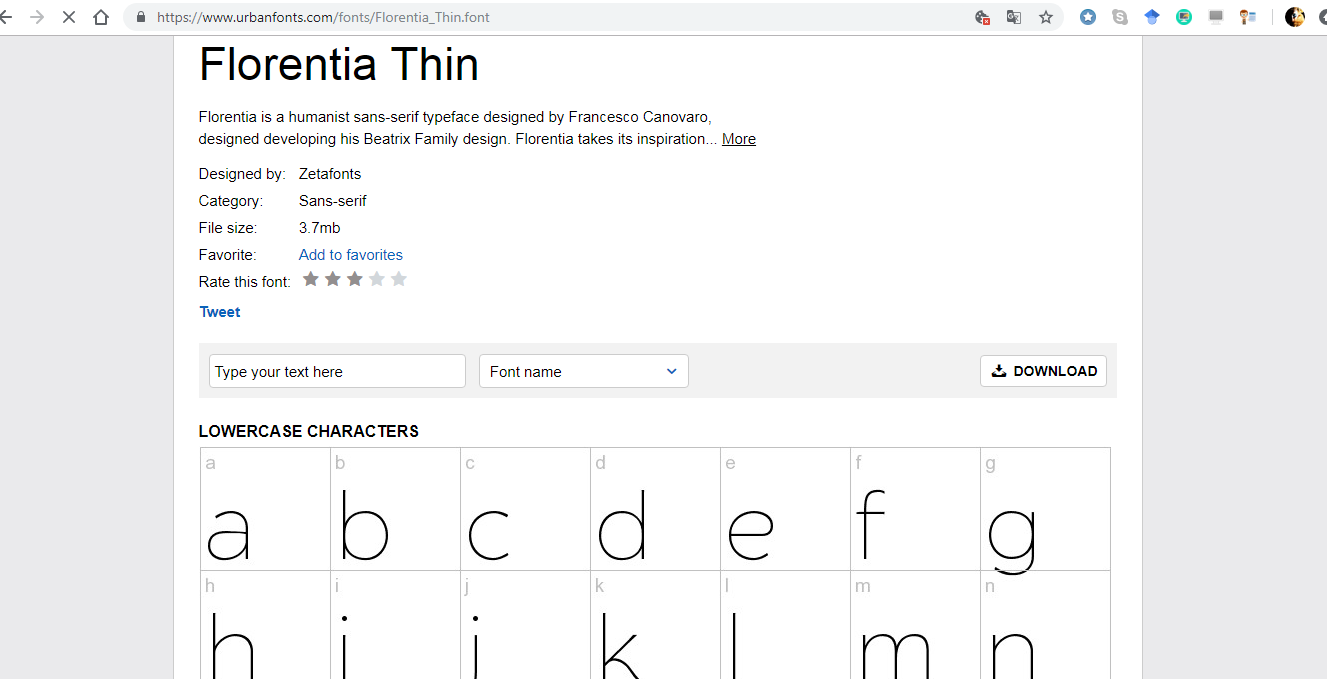Viewport: 1327px width, 679px height.
Task: Open the Font name dropdown
Action: 584,371
